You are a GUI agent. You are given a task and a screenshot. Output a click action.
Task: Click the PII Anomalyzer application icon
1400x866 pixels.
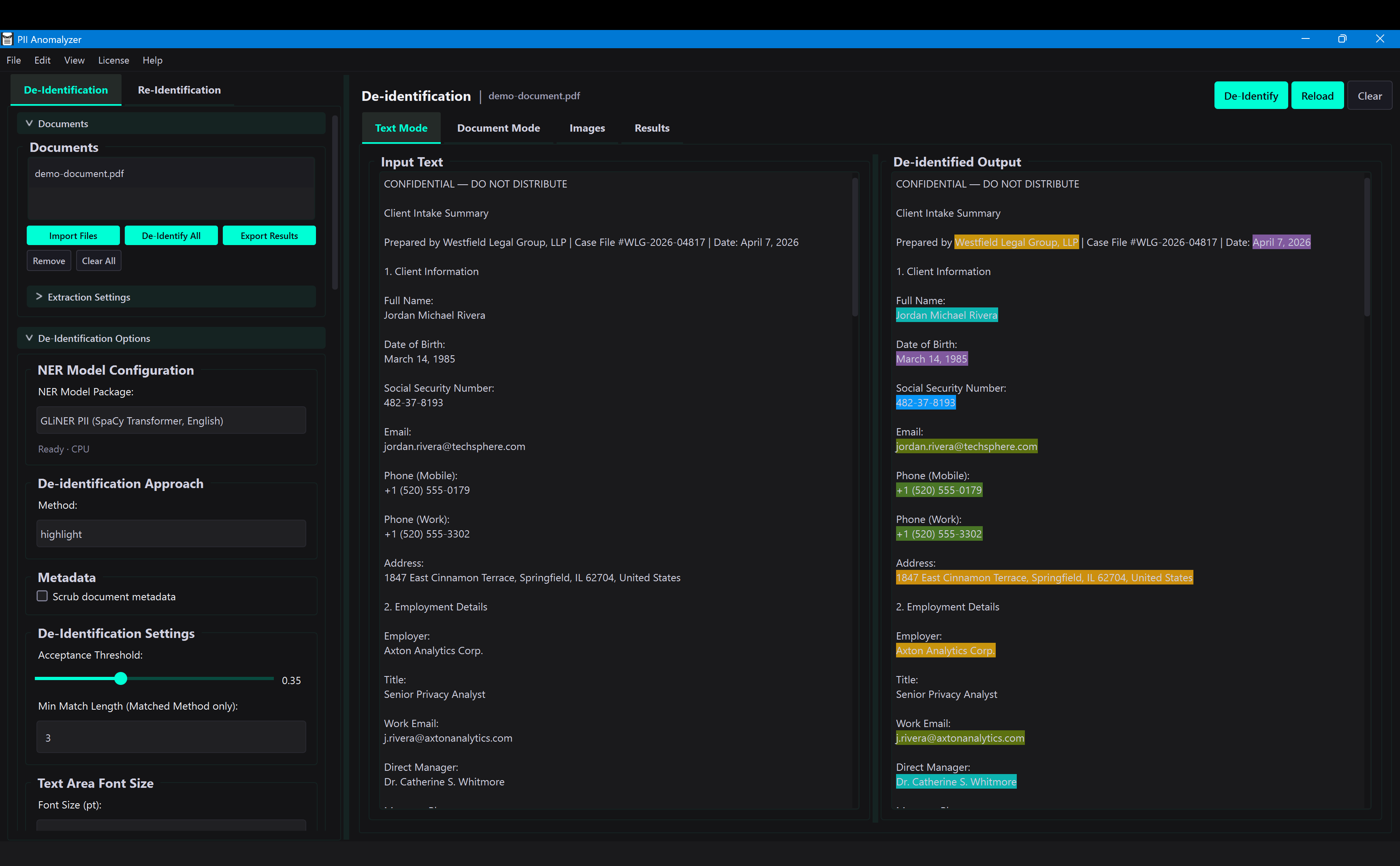point(7,39)
